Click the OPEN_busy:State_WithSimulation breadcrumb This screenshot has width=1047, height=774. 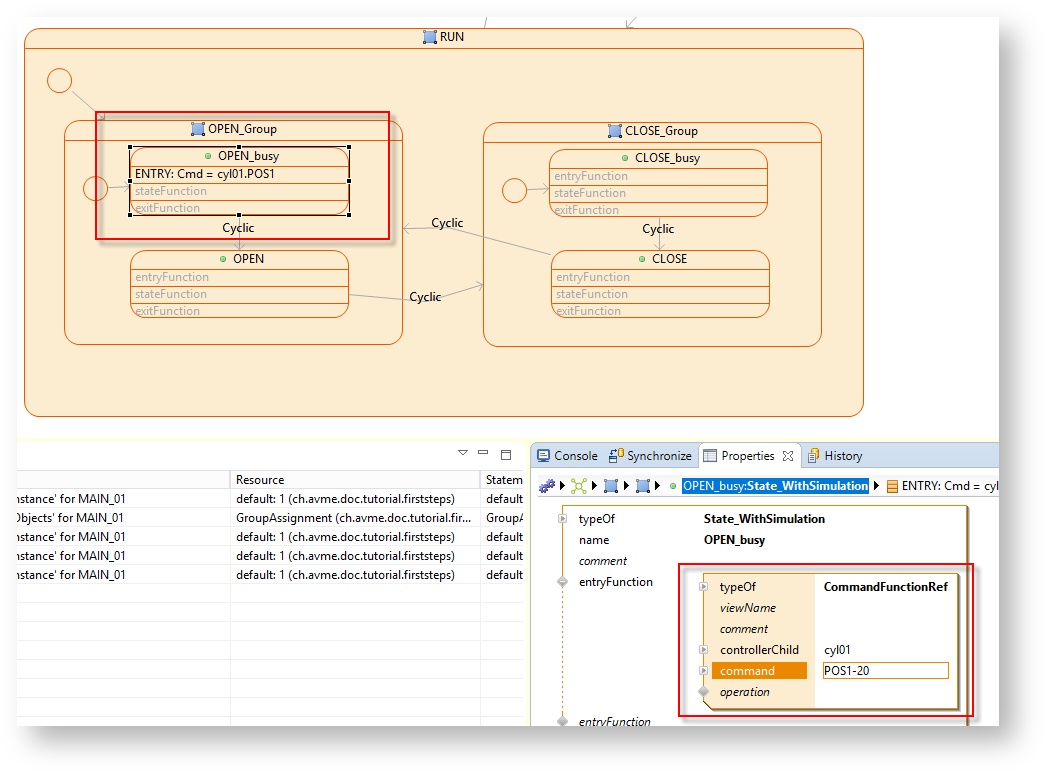coord(775,486)
